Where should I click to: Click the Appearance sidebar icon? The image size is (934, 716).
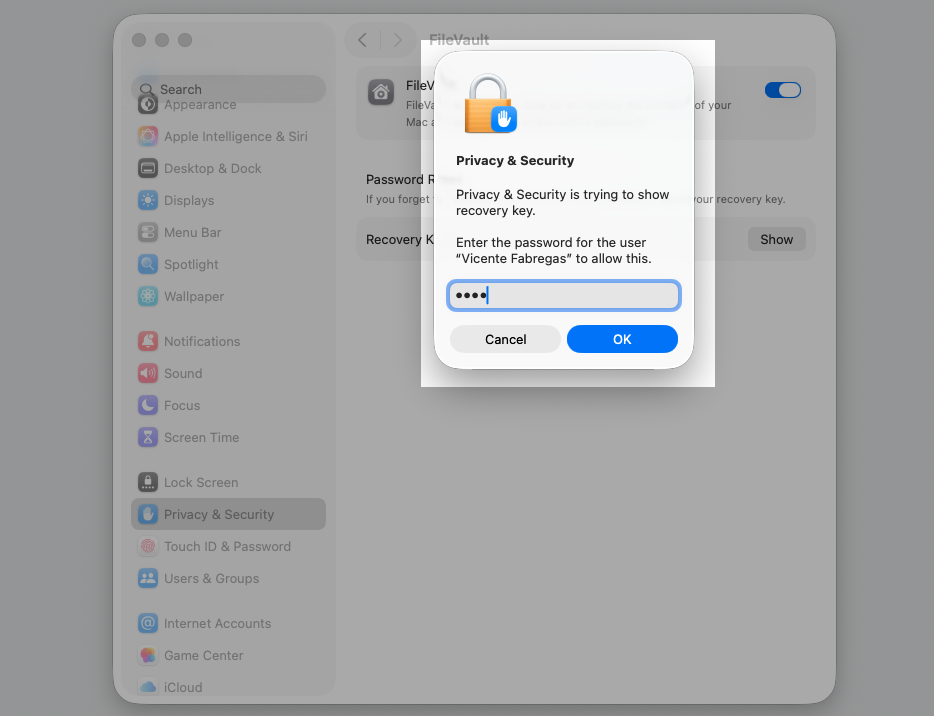click(148, 105)
